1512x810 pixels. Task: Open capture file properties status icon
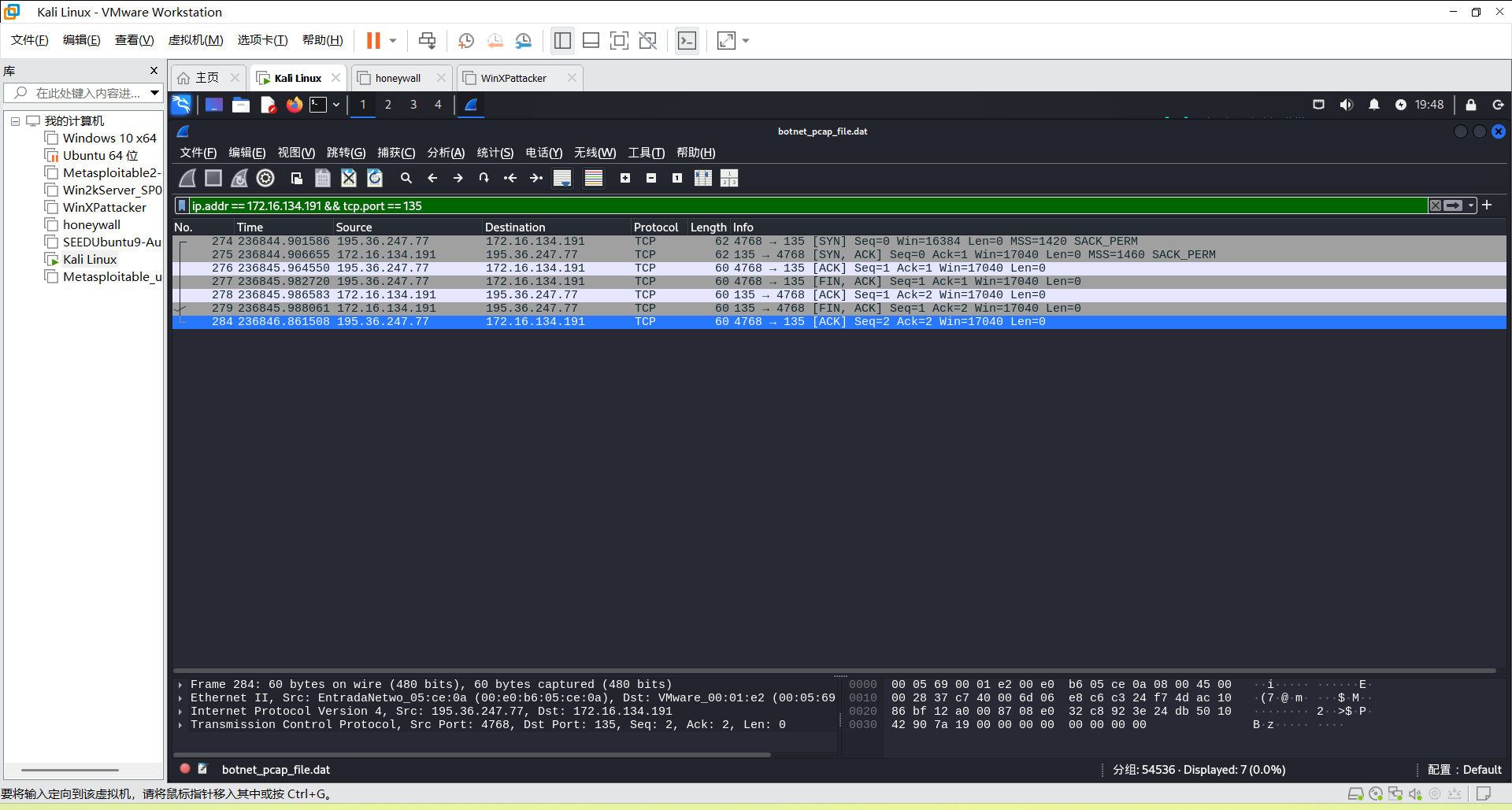[202, 769]
